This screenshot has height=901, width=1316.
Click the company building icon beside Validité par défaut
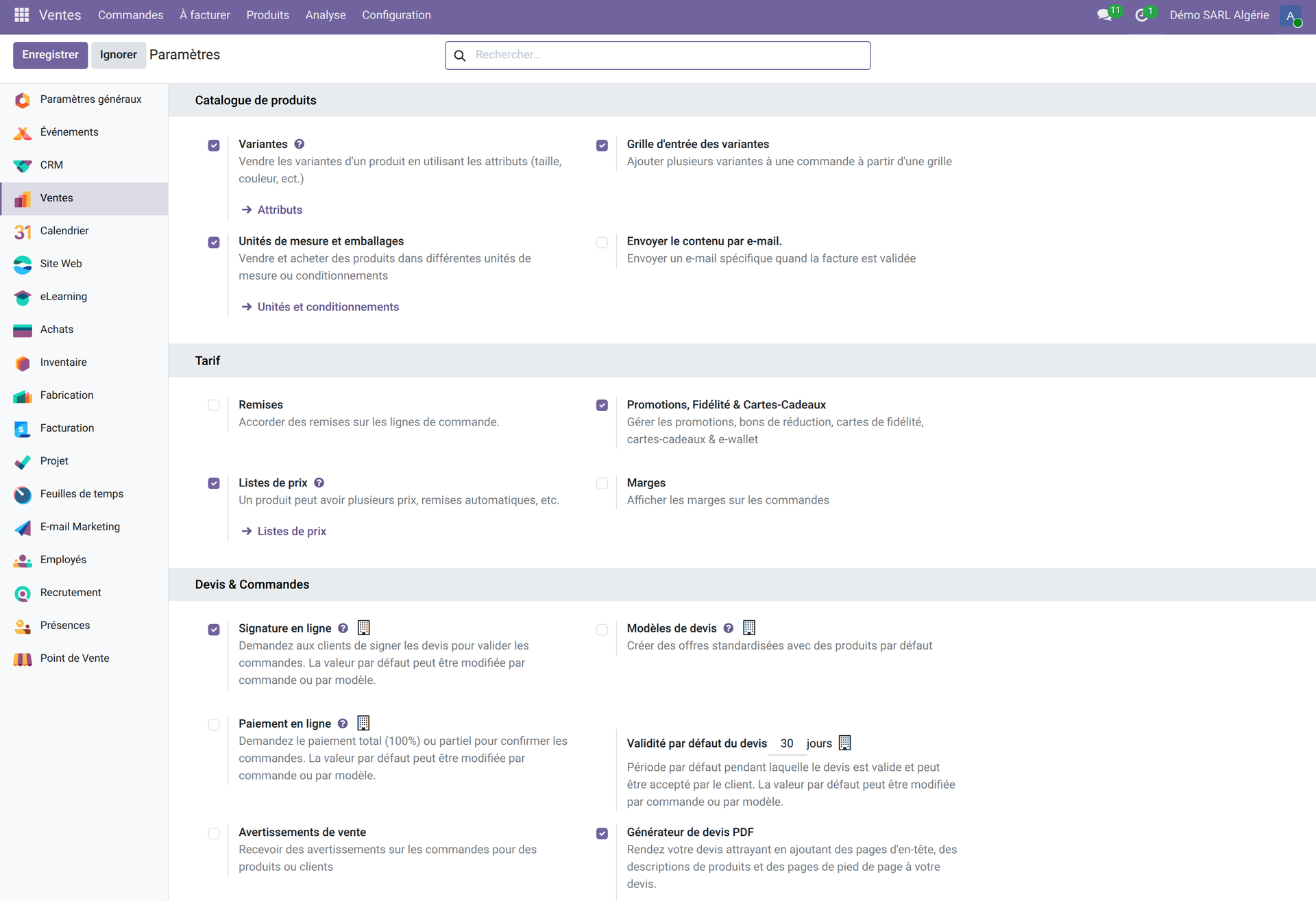pyautogui.click(x=845, y=743)
